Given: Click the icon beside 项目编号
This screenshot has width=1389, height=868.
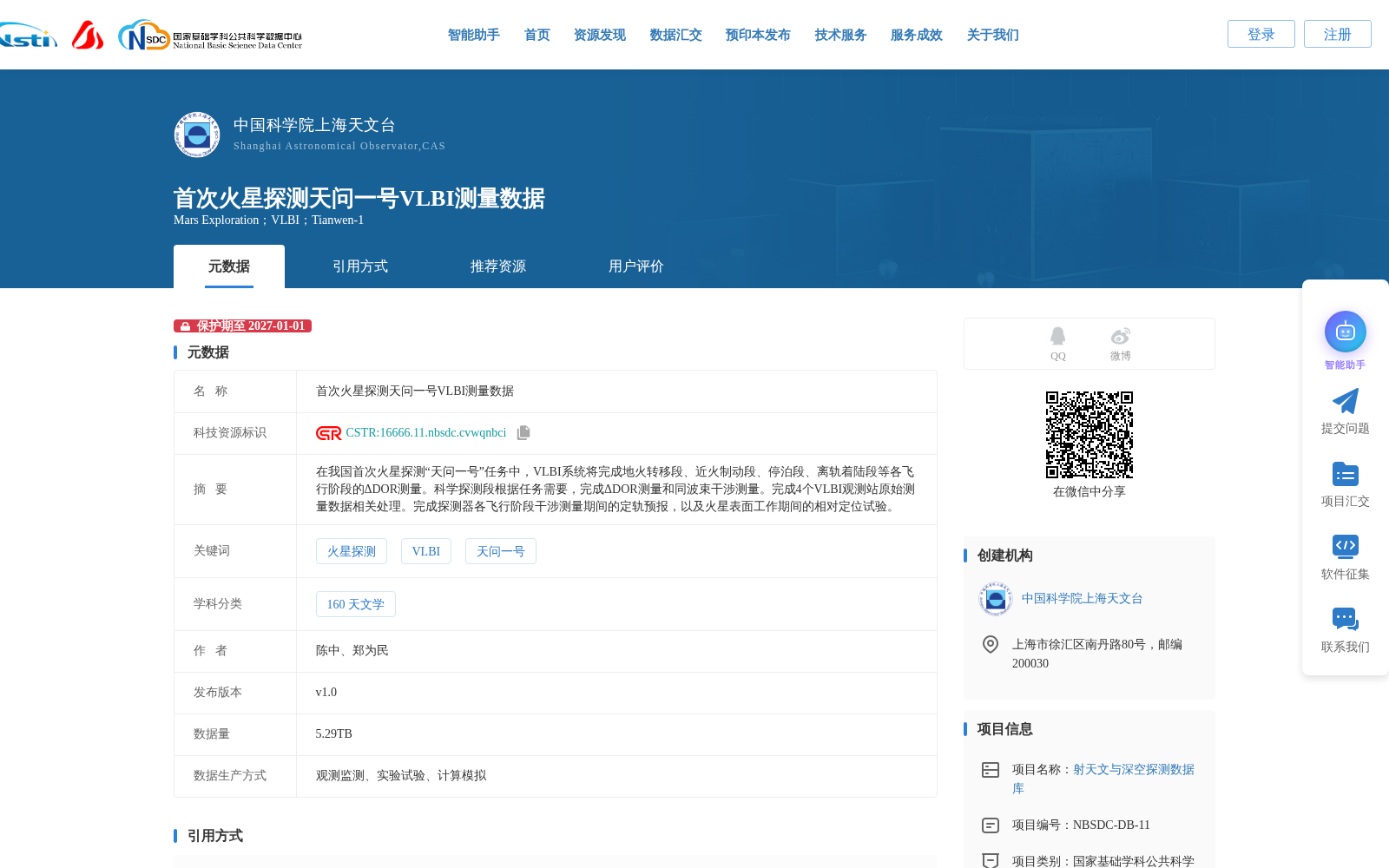Looking at the screenshot, I should [991, 825].
